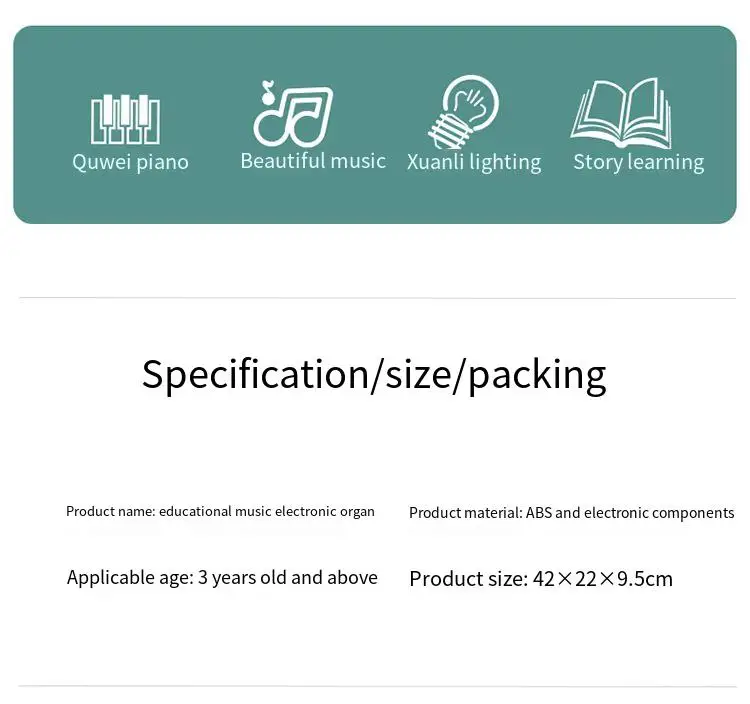Click the piano keys icon
750x704 pixels.
click(125, 119)
